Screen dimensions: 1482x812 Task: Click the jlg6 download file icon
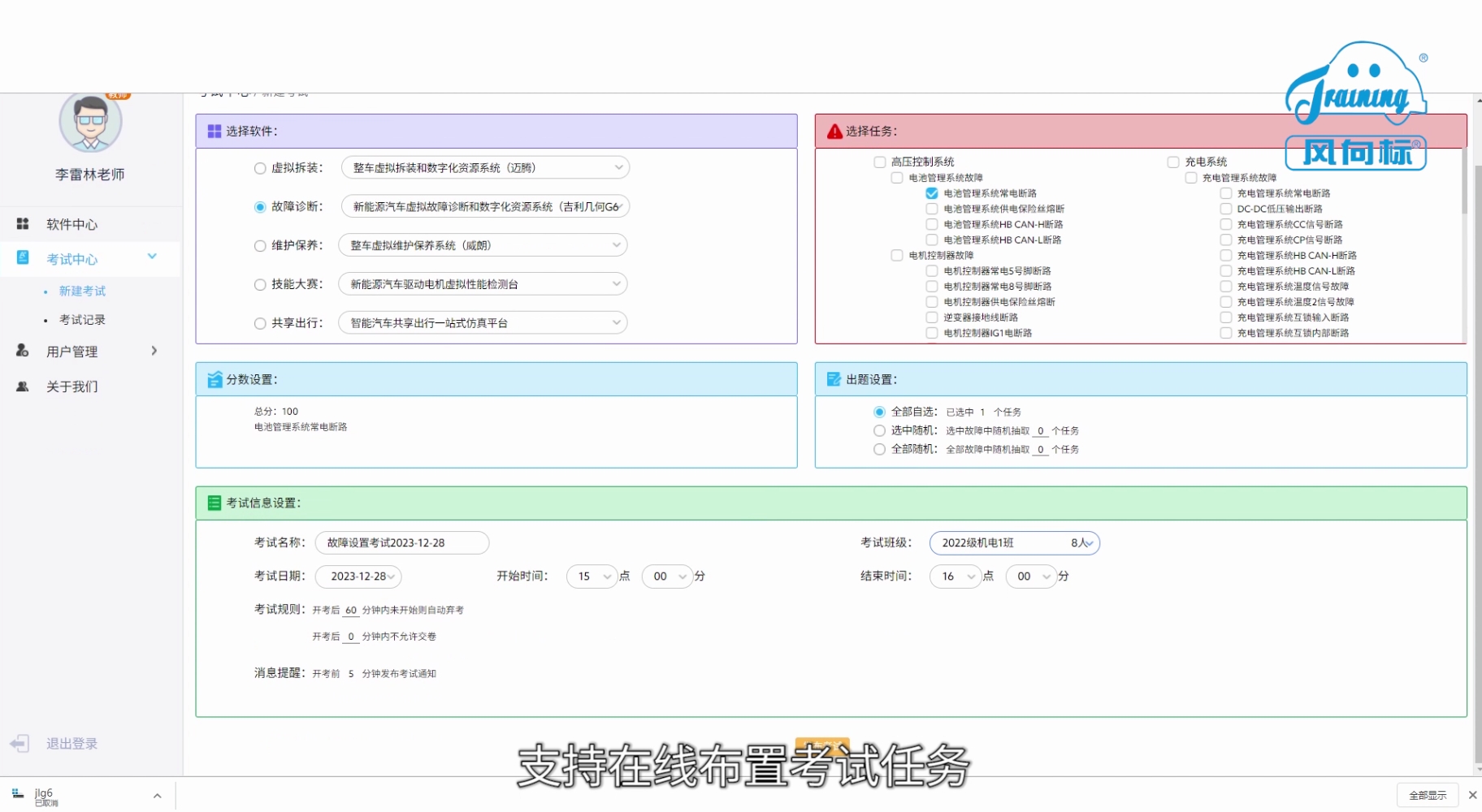18,793
